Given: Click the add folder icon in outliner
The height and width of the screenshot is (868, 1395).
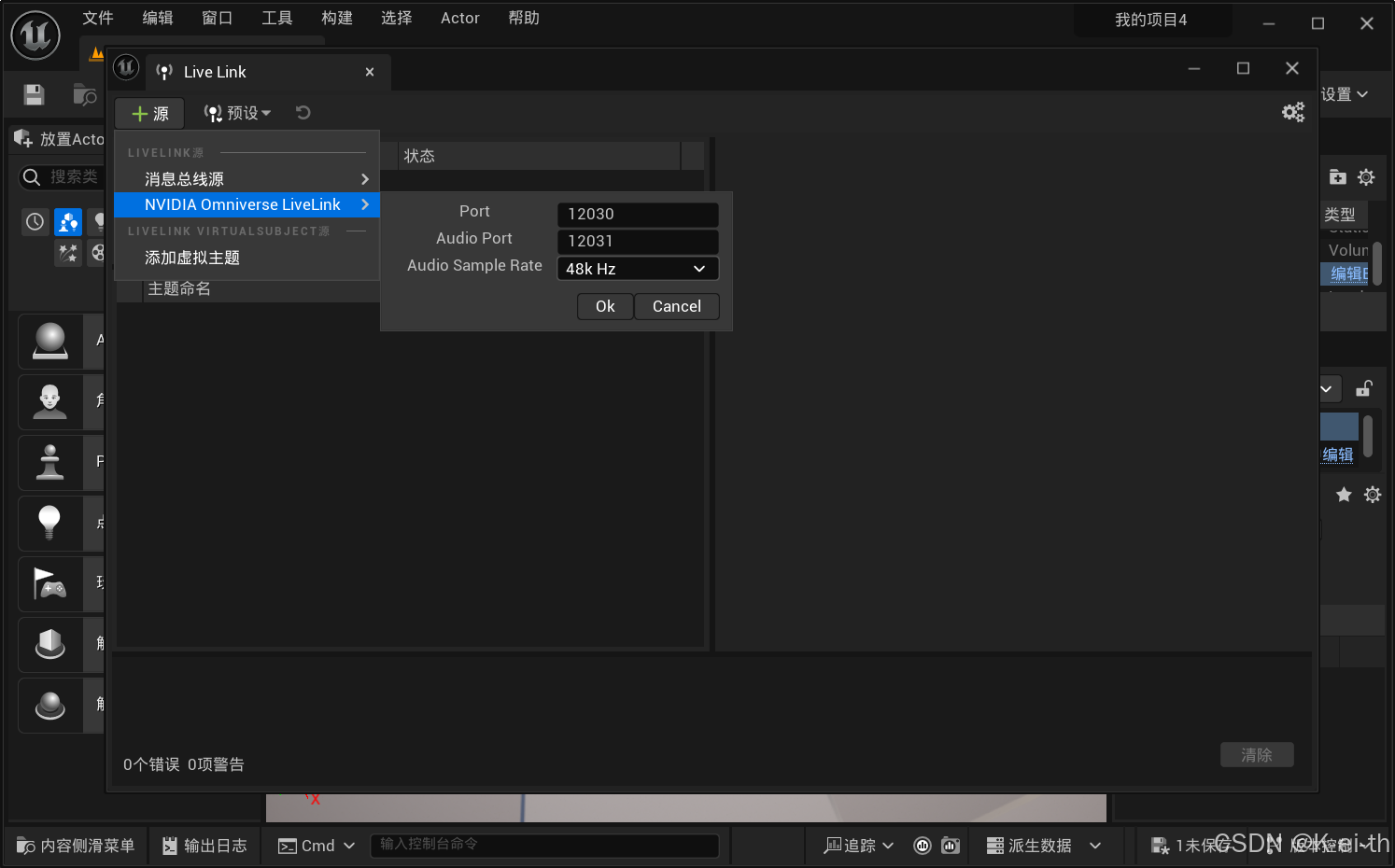Looking at the screenshot, I should pos(1337,177).
